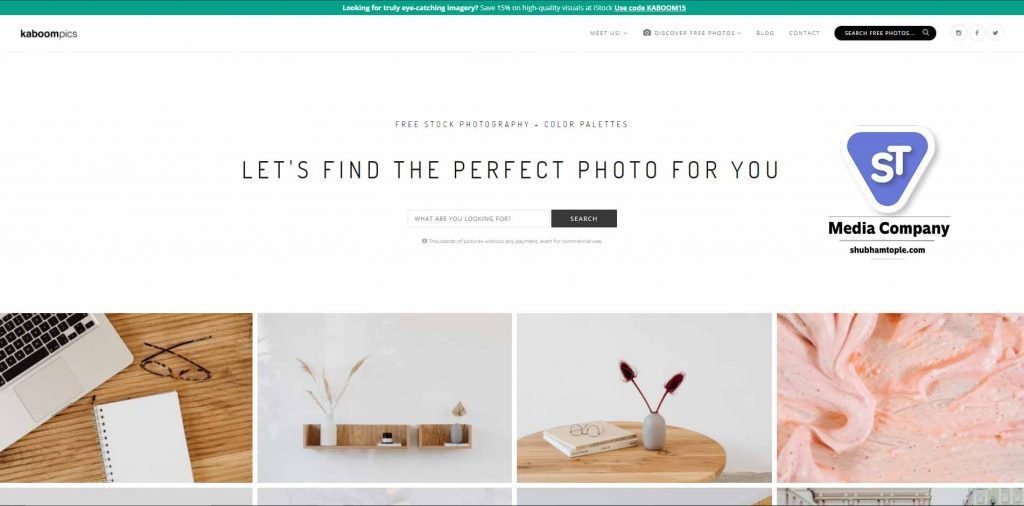Open the laptop and notebook photo
This screenshot has height=506, width=1024.
(126, 398)
